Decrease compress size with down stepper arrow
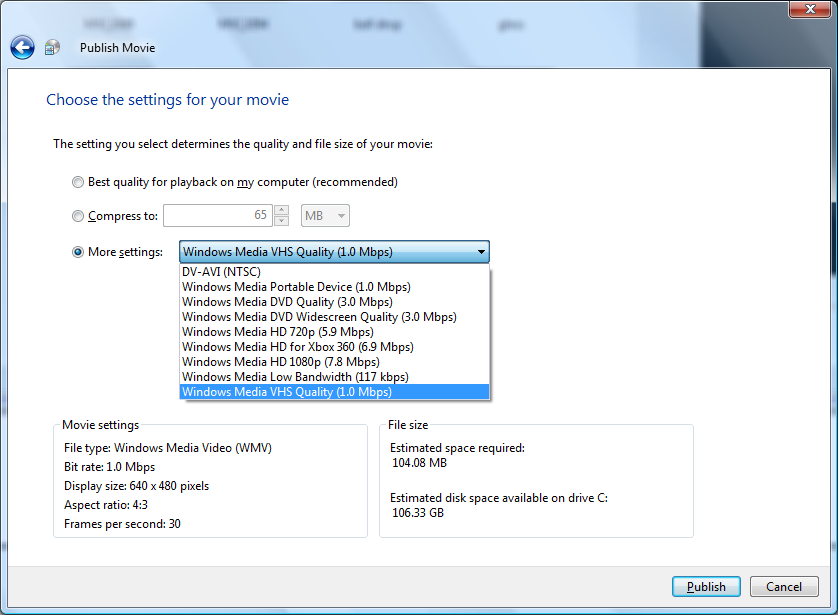Image resolution: width=838 pixels, height=615 pixels. 282,221
